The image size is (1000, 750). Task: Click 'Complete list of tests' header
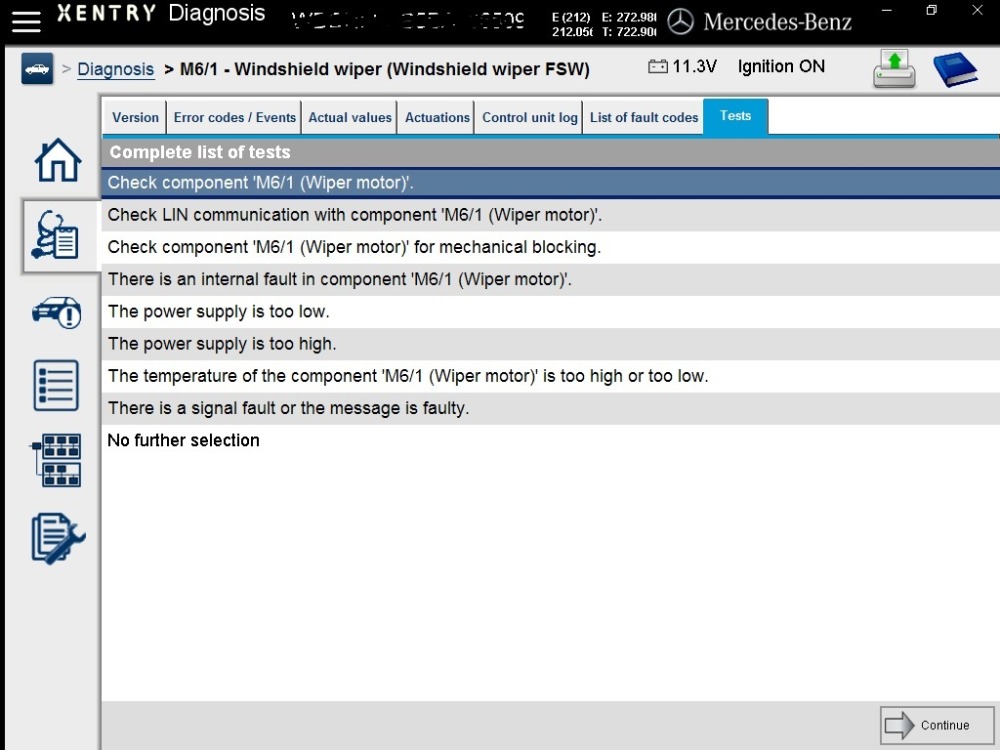tap(550, 152)
